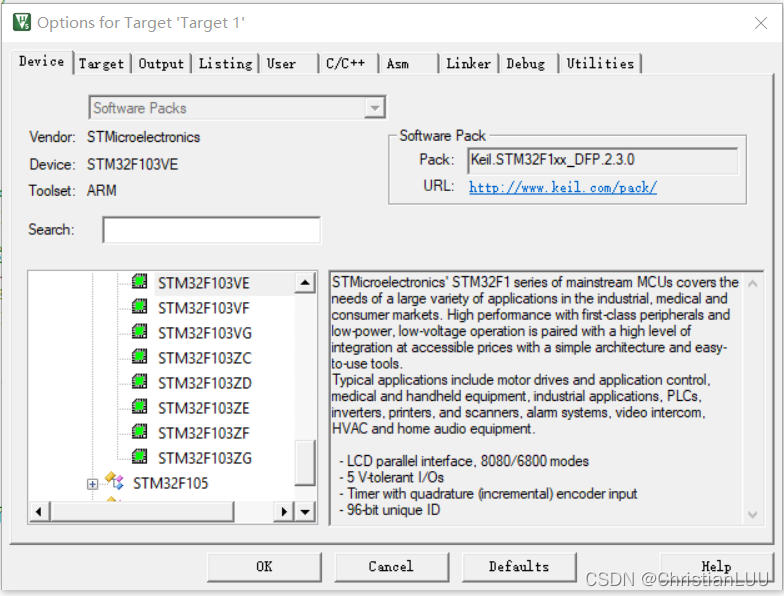
Task: Click device tree scroll right arrow
Action: [284, 512]
